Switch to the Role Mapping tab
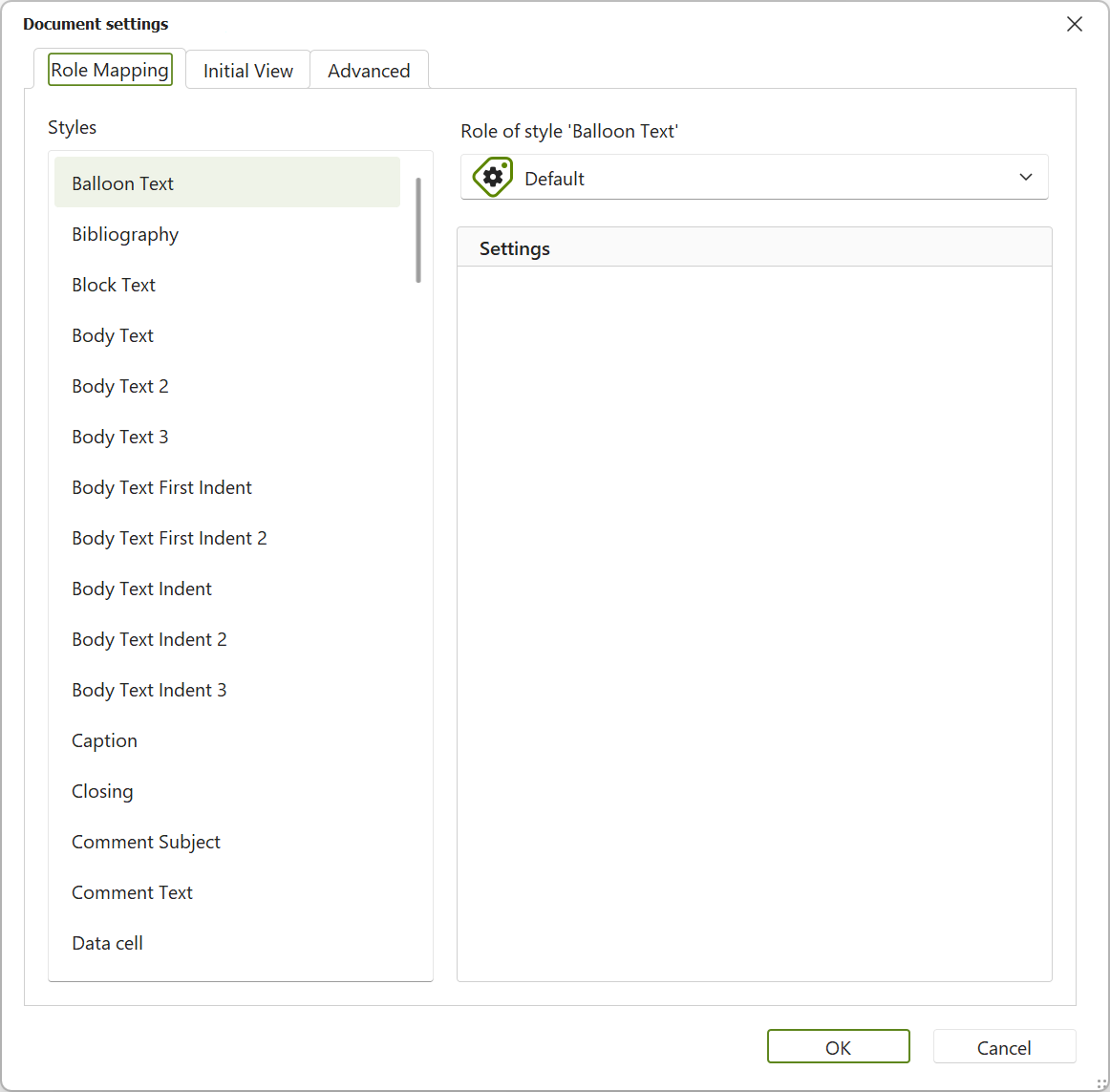The width and height of the screenshot is (1110, 1092). click(x=110, y=70)
